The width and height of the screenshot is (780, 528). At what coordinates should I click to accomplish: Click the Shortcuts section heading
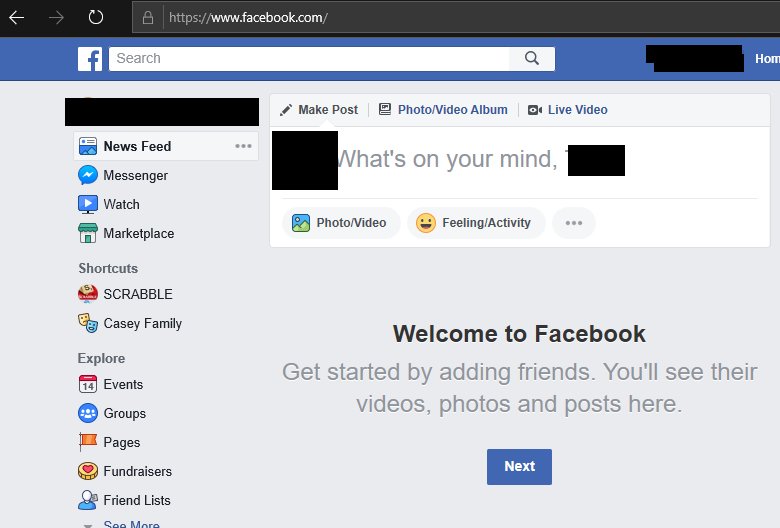tap(108, 268)
